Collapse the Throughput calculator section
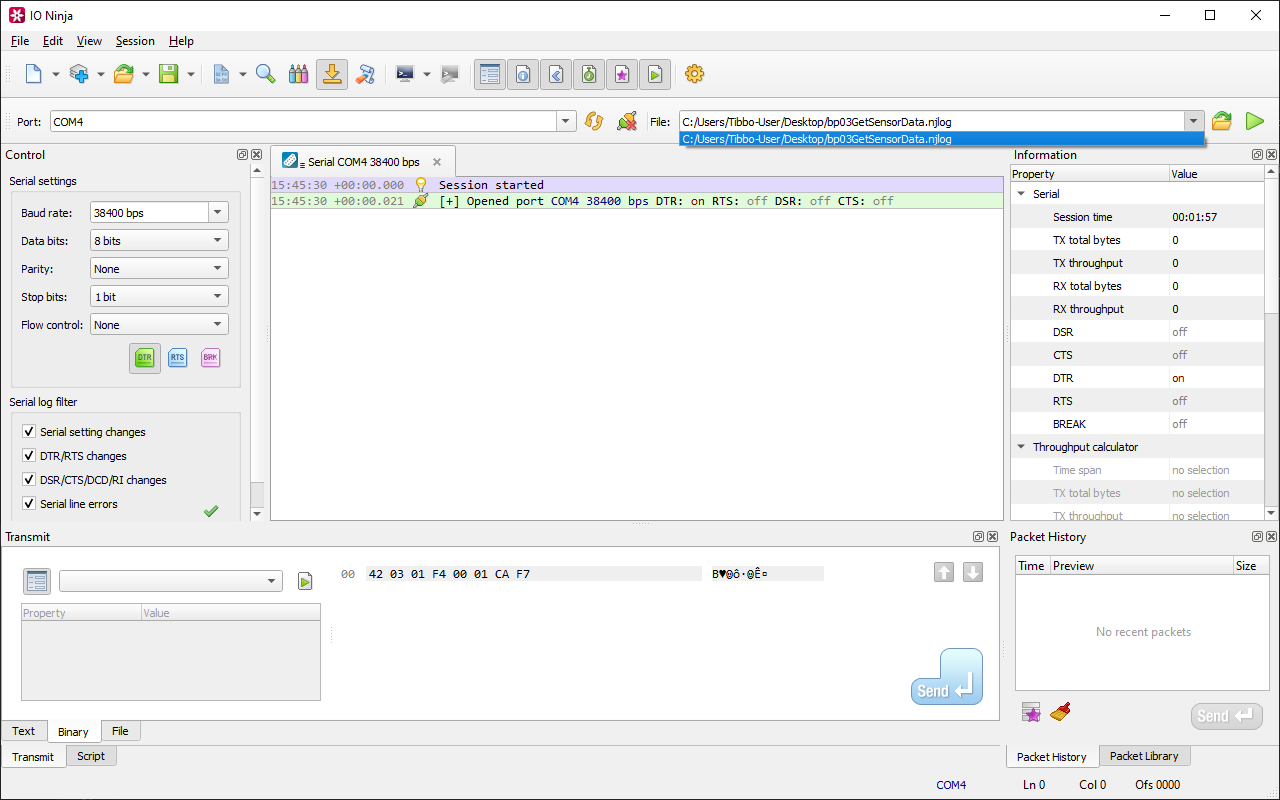The width and height of the screenshot is (1280, 800). (x=1021, y=447)
